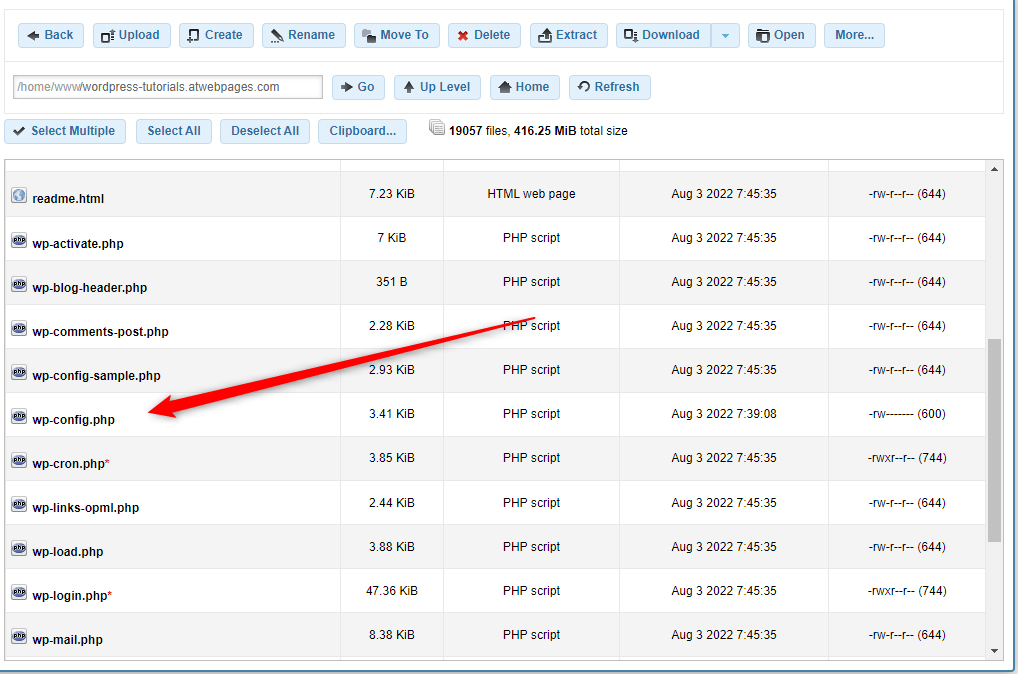Select the wp-load.php file name
Viewport: 1018px width, 674px height.
pos(68,552)
